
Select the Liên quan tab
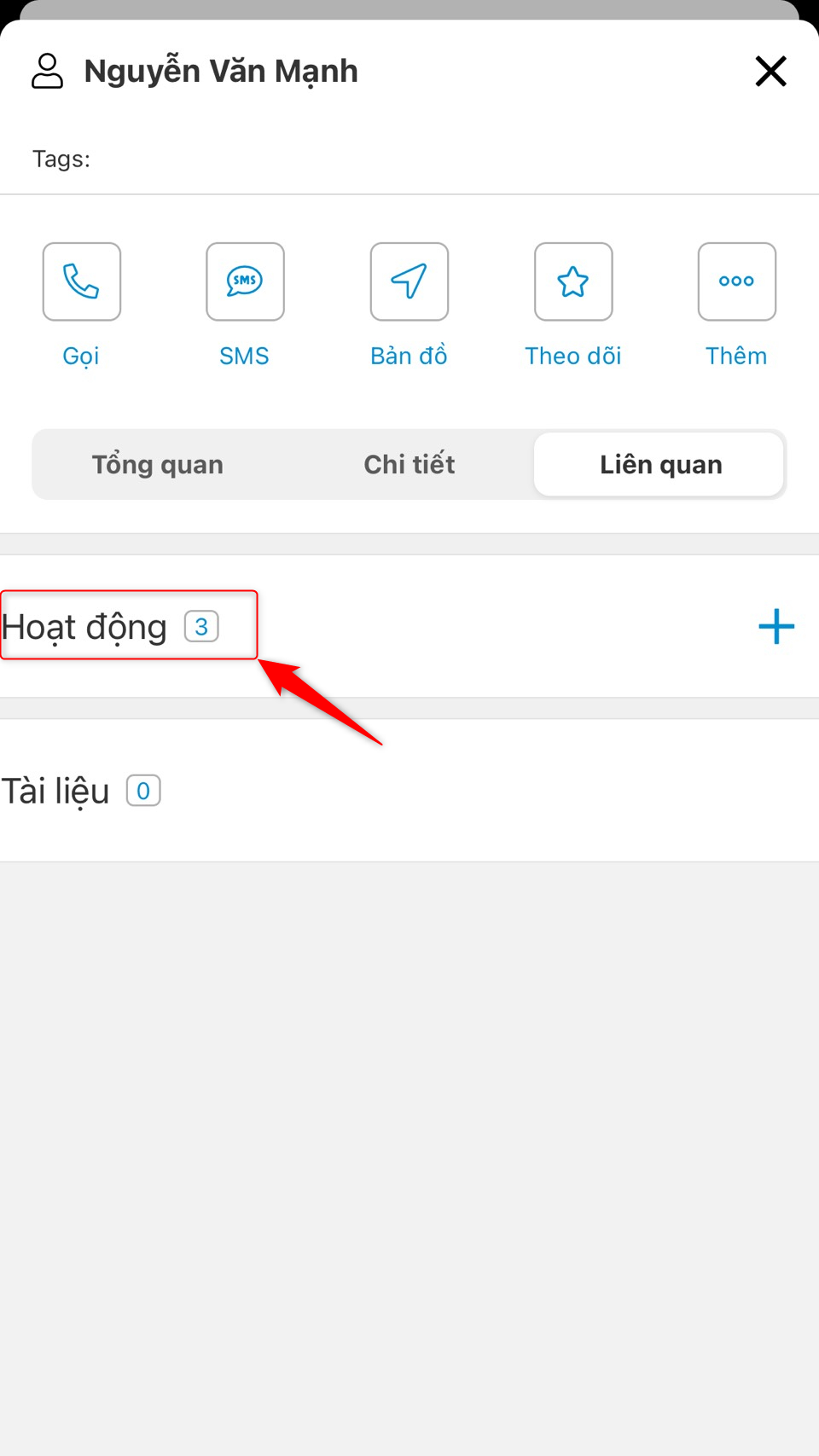(x=659, y=465)
